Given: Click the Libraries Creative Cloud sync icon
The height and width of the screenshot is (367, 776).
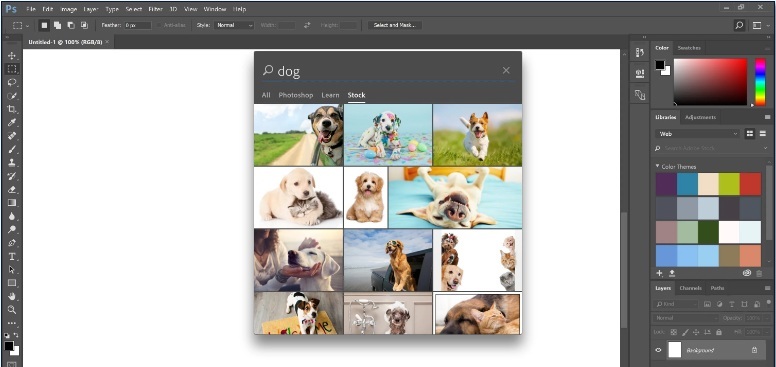Looking at the screenshot, I should 747,273.
